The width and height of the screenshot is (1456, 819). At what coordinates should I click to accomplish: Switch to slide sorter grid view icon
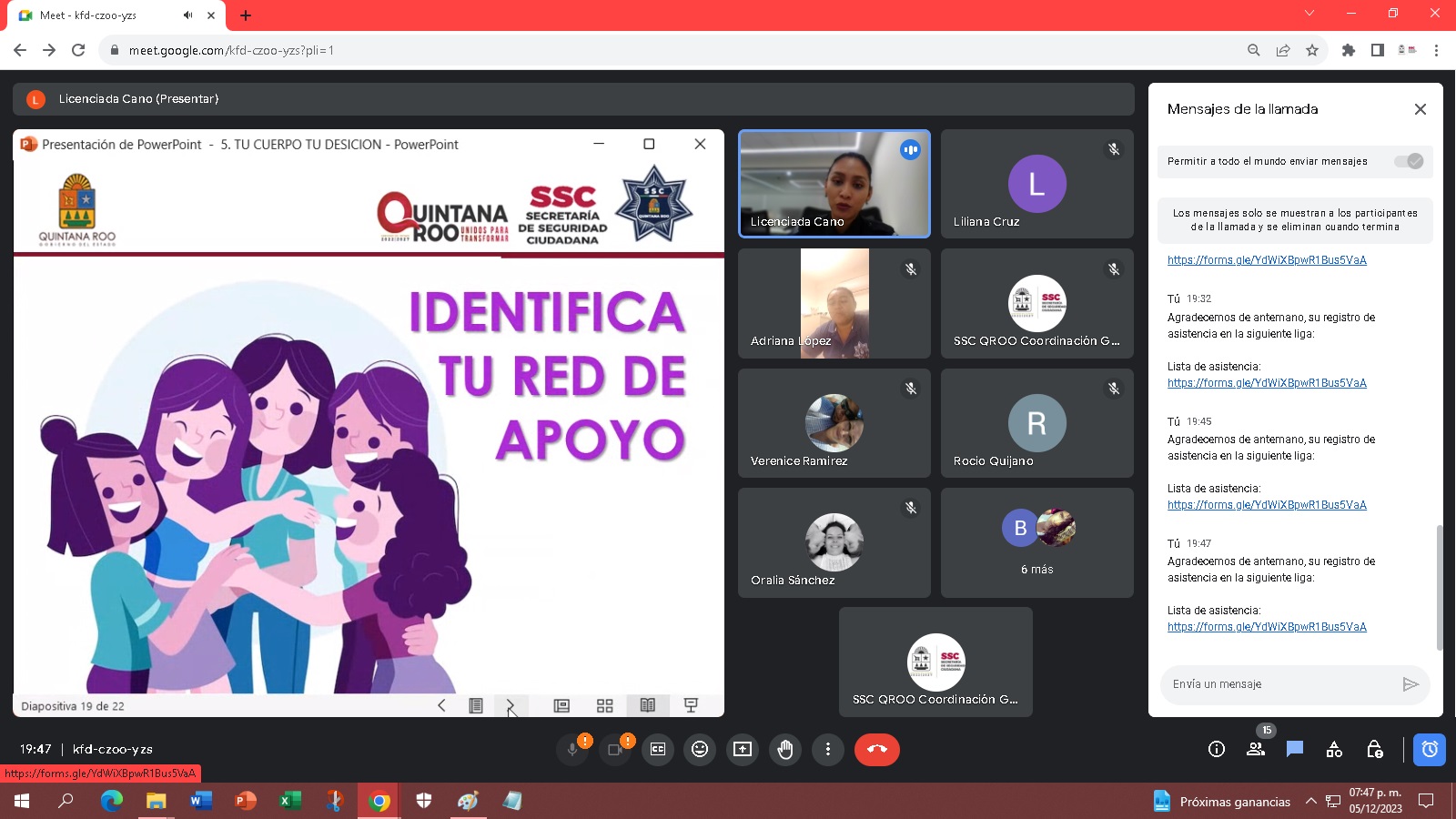point(604,705)
